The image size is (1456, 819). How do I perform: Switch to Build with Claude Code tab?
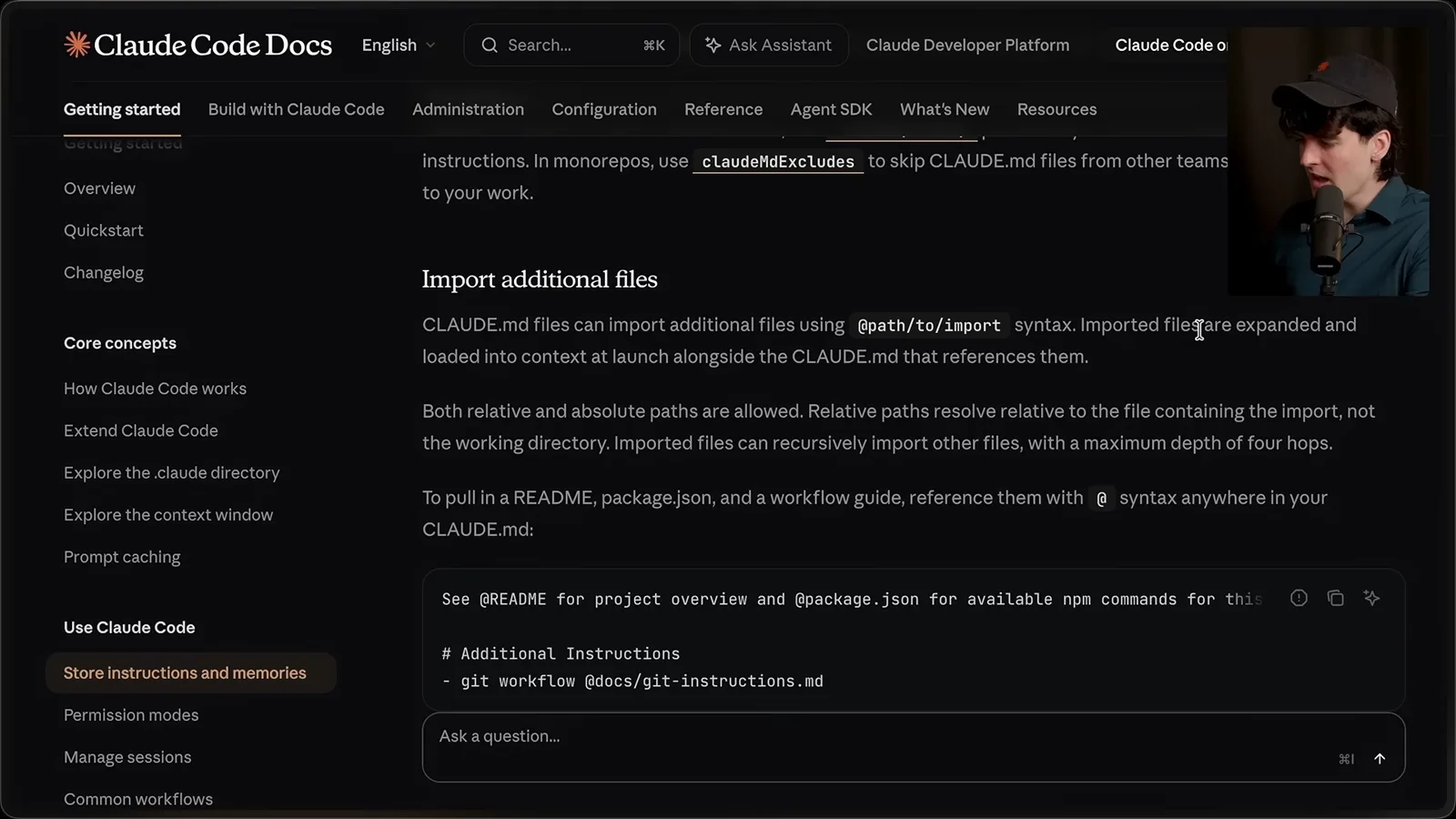click(297, 109)
